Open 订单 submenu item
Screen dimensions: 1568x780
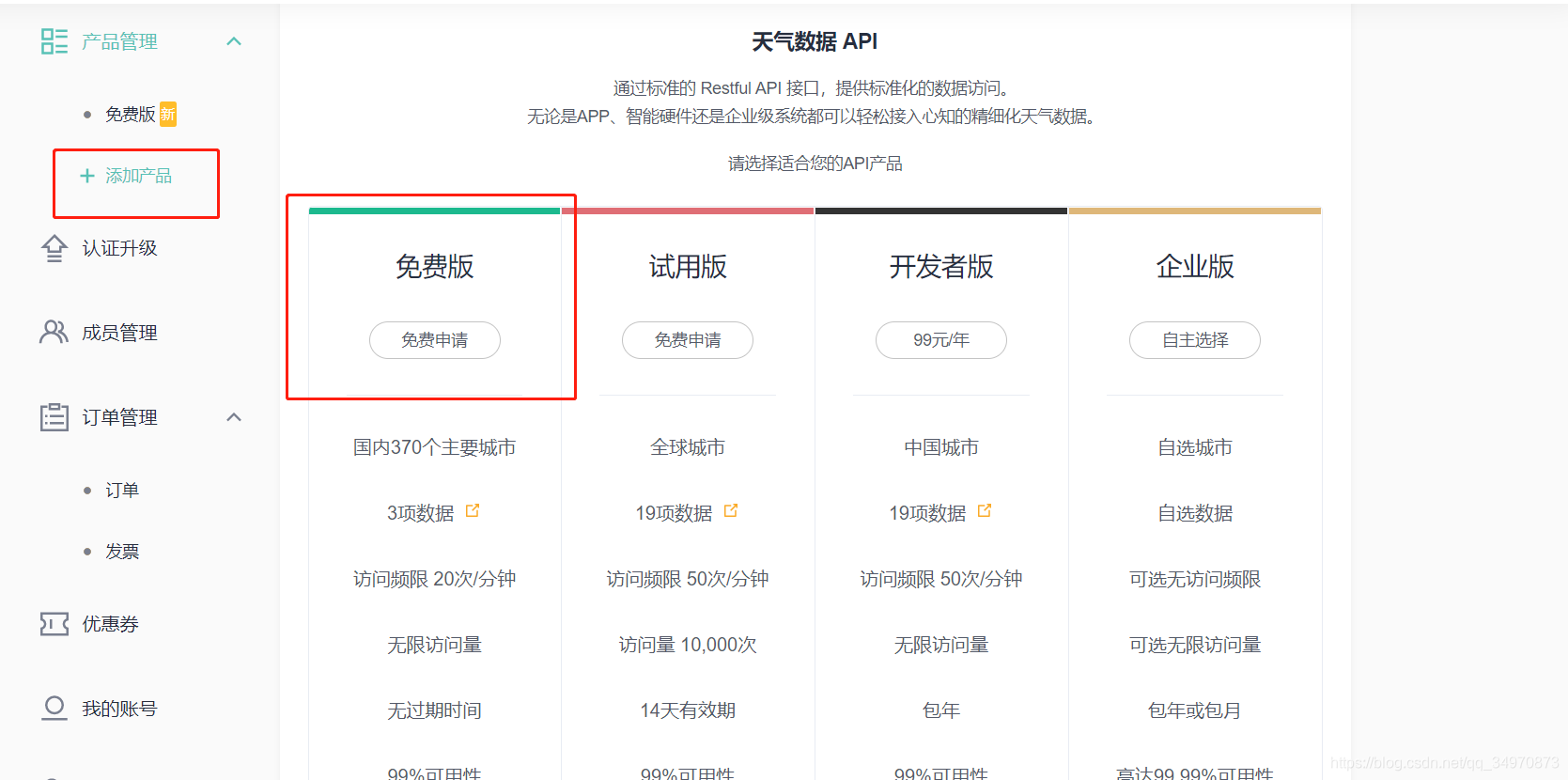122,491
